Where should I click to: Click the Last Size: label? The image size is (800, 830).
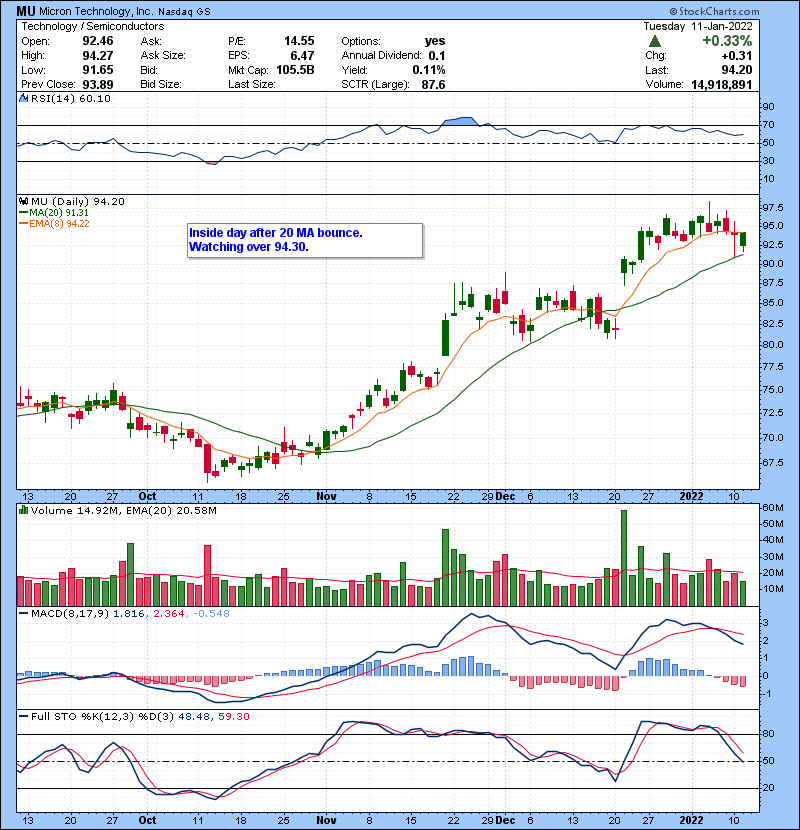(251, 85)
